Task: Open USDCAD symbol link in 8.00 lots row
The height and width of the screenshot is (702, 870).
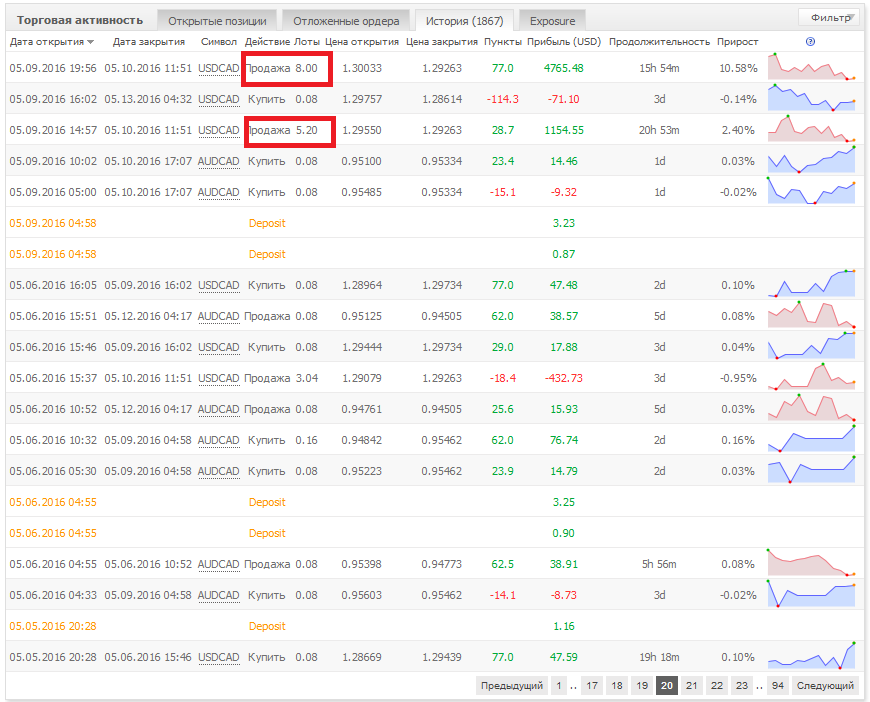Action: pyautogui.click(x=219, y=68)
